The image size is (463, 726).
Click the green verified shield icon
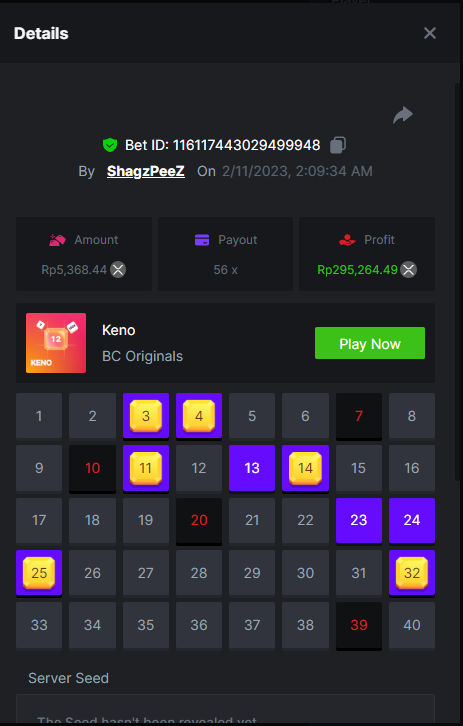pos(110,145)
